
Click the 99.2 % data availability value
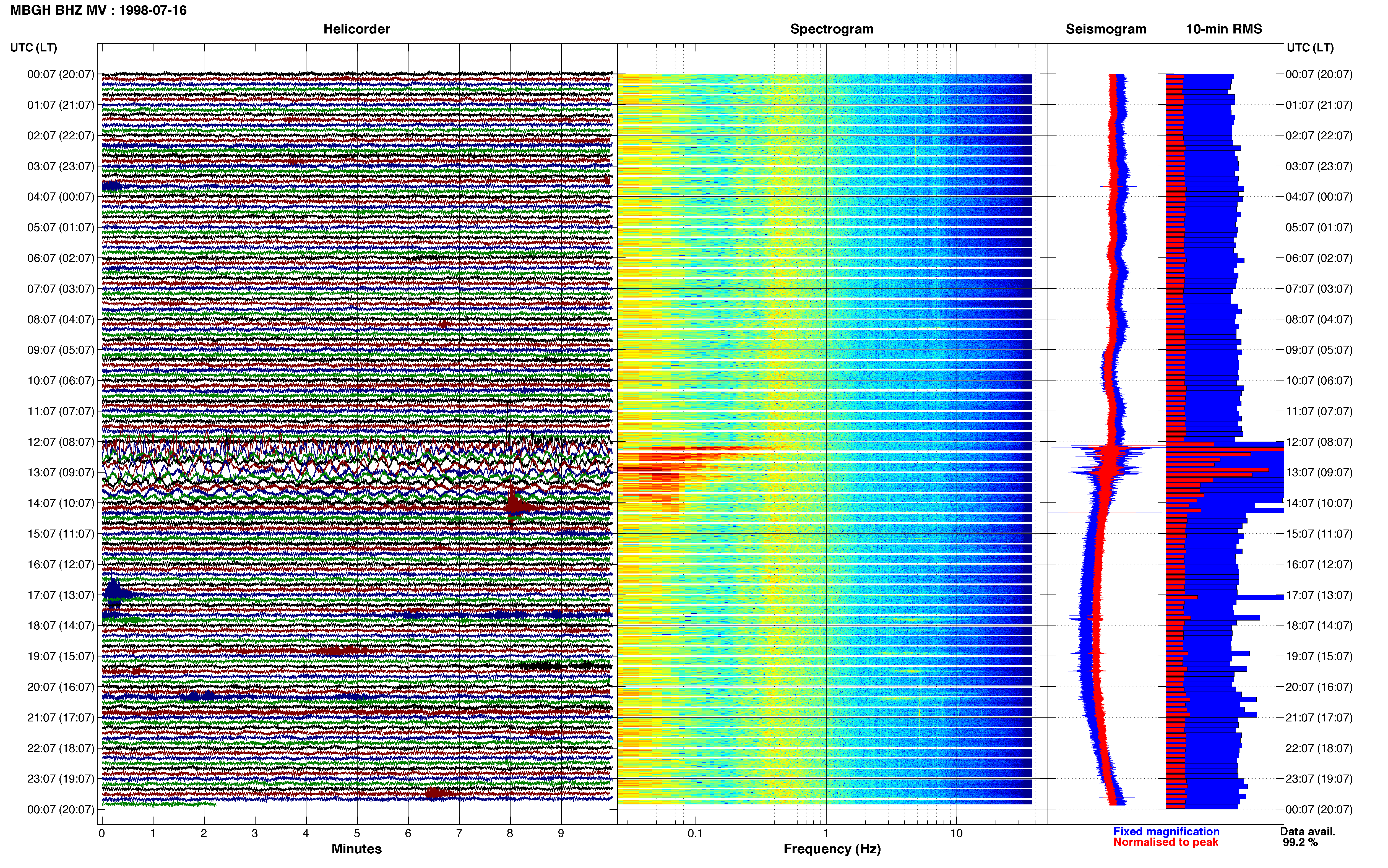pos(1300,842)
